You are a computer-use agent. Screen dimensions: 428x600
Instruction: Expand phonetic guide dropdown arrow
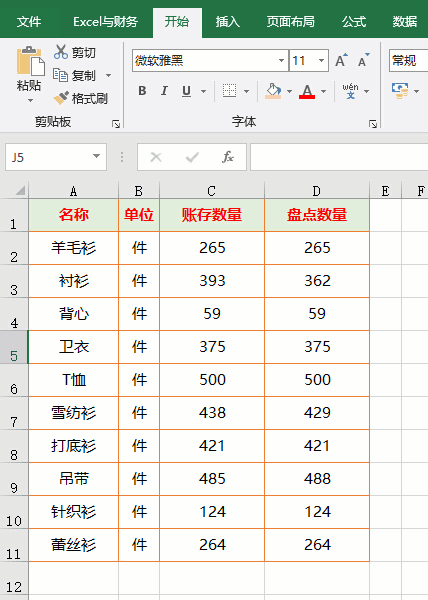point(366,91)
